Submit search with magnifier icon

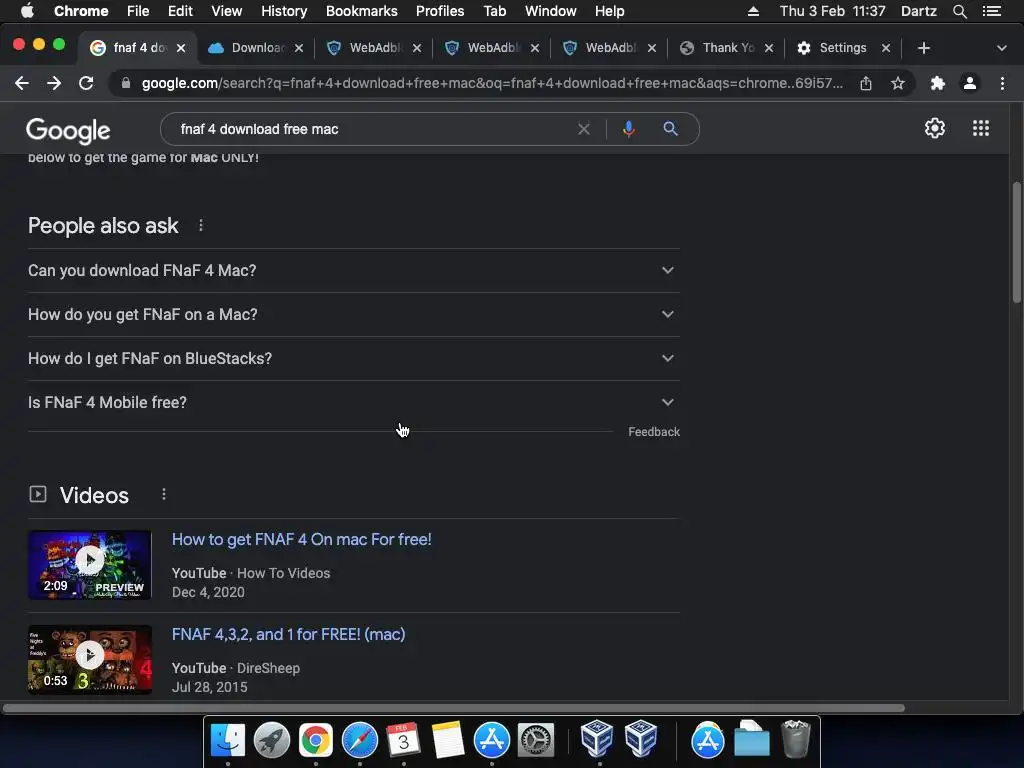670,129
